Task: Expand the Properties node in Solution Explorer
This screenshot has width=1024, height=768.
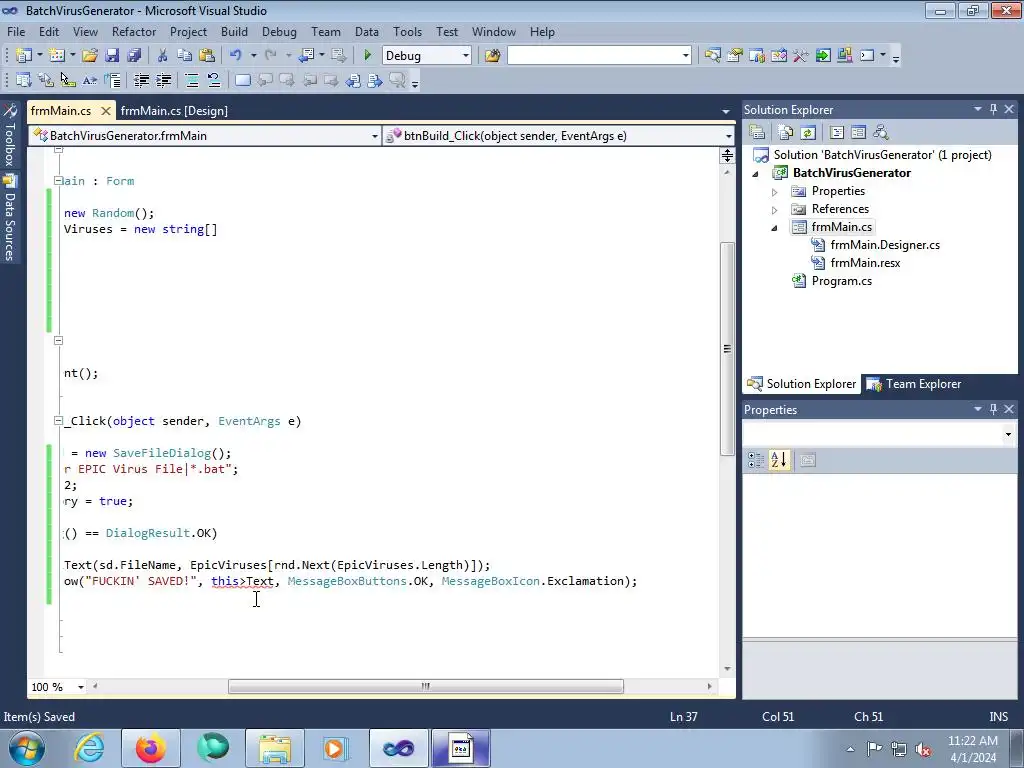Action: point(775,192)
